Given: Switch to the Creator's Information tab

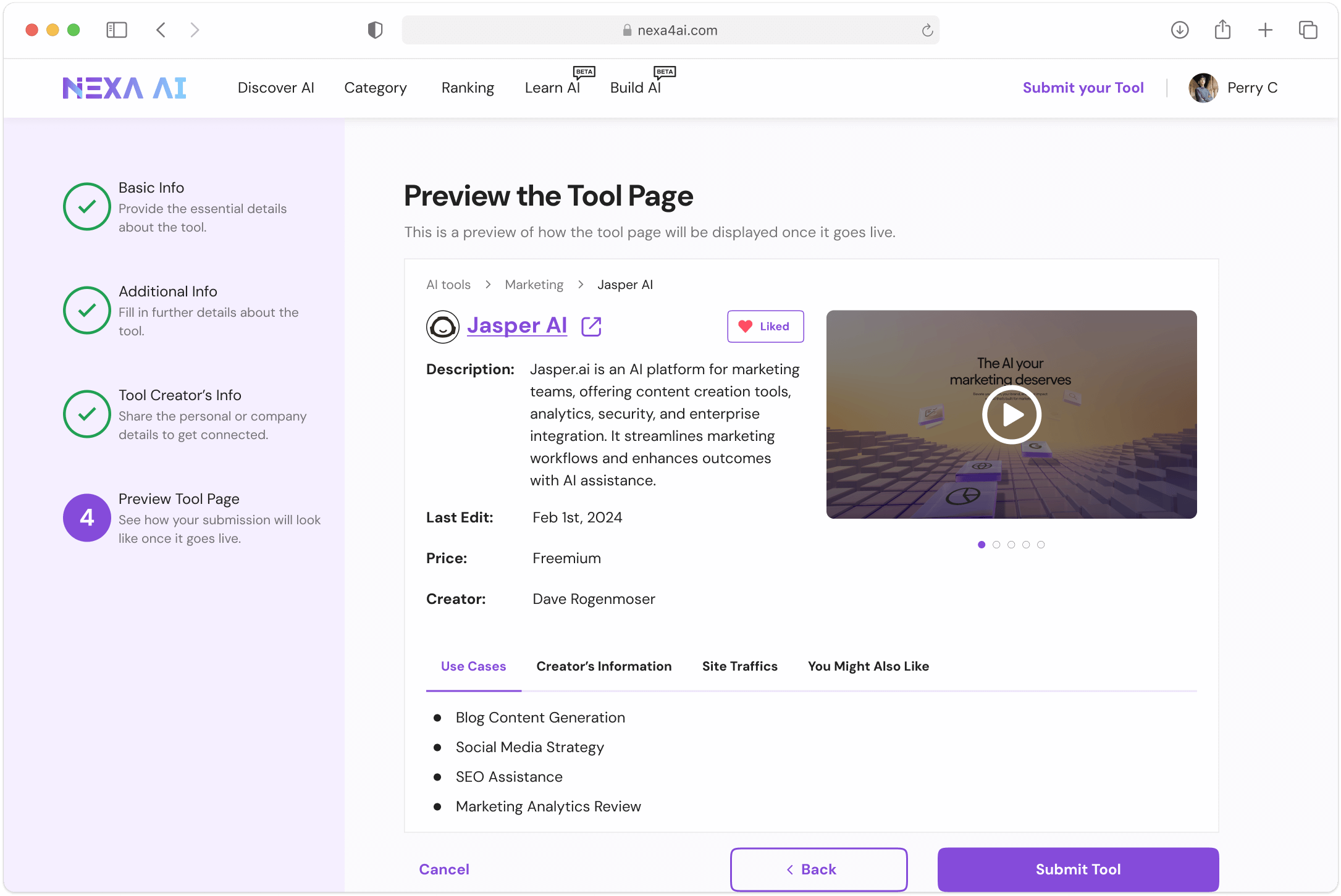Looking at the screenshot, I should pos(603,666).
